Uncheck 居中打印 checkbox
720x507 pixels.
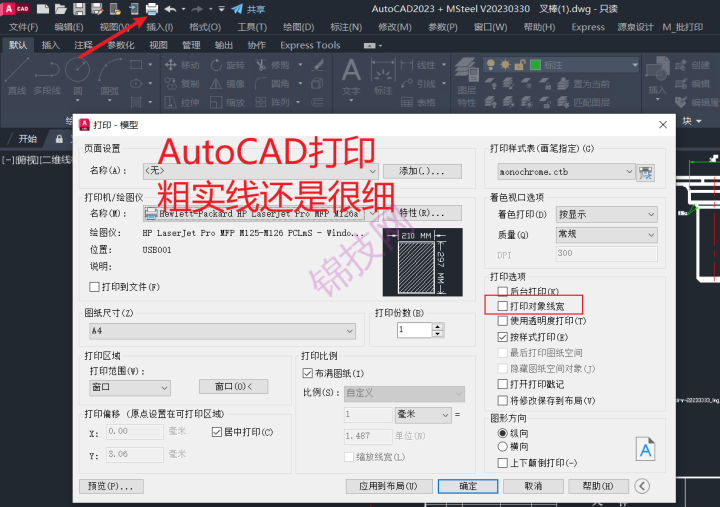click(x=217, y=432)
